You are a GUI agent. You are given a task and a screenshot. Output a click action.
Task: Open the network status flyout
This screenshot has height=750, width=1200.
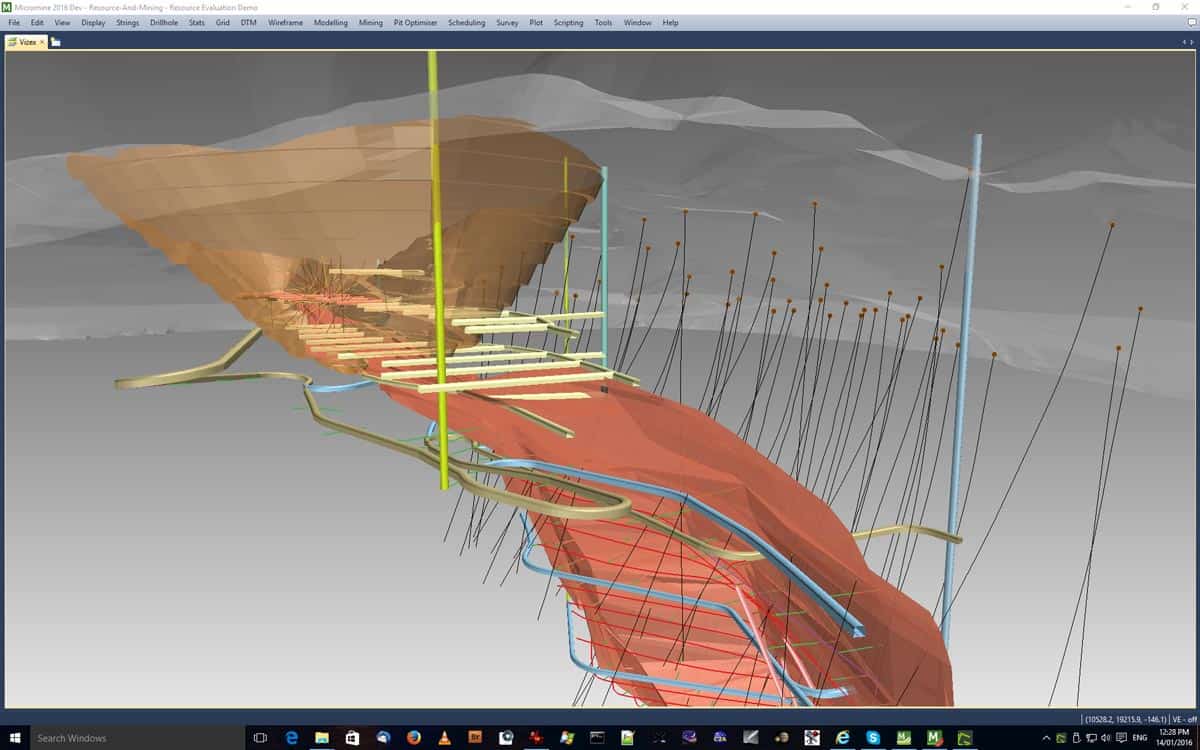point(1091,738)
